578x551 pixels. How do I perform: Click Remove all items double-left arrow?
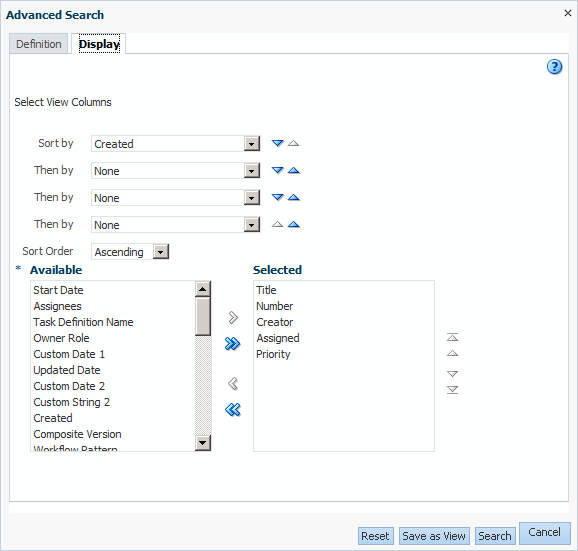[x=233, y=409]
